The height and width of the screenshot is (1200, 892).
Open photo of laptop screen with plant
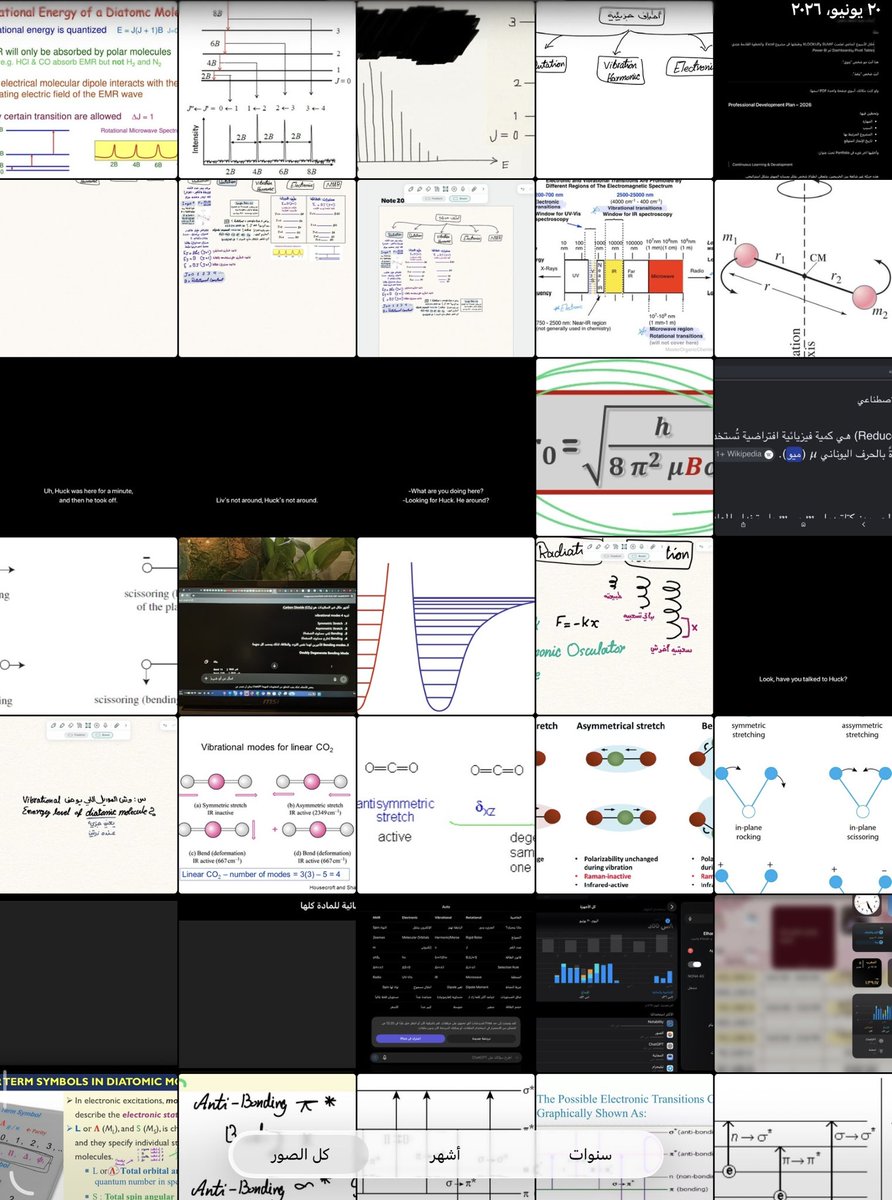(267, 626)
